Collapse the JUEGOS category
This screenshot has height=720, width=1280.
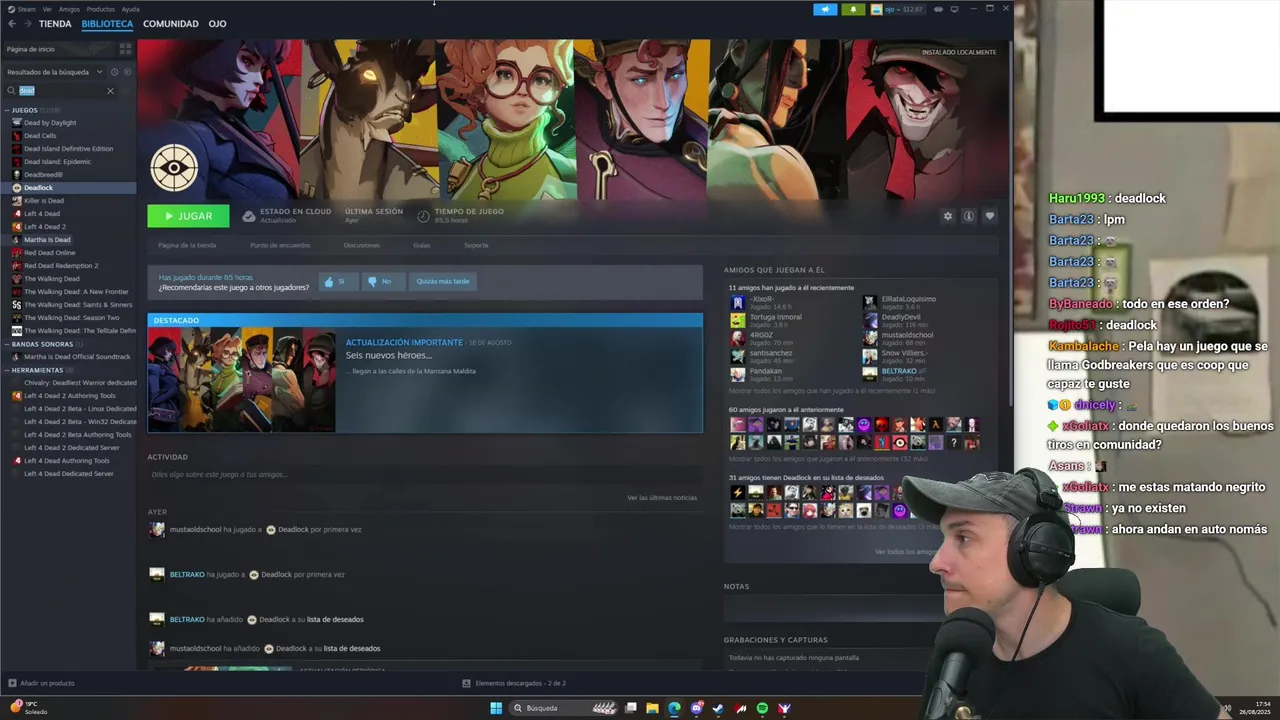pos(7,110)
